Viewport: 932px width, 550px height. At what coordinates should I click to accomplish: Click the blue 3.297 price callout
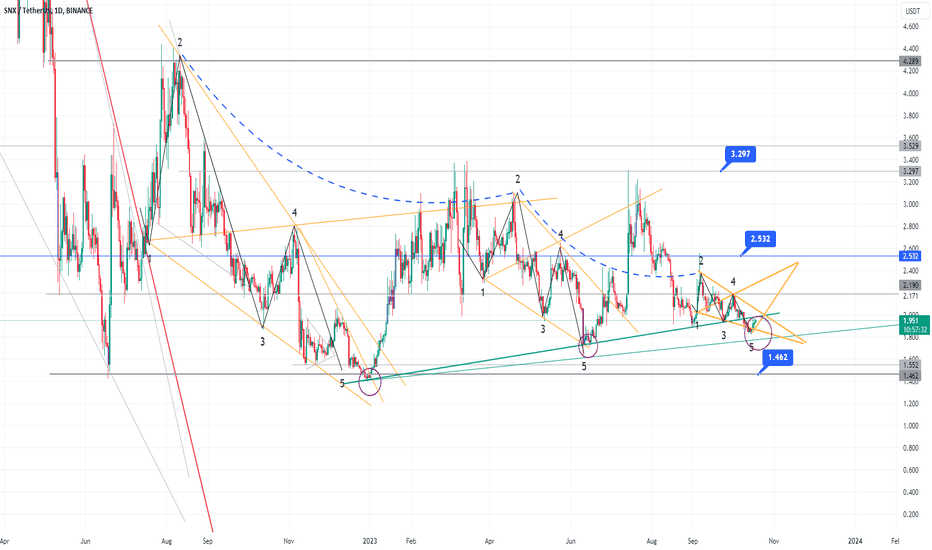[740, 155]
